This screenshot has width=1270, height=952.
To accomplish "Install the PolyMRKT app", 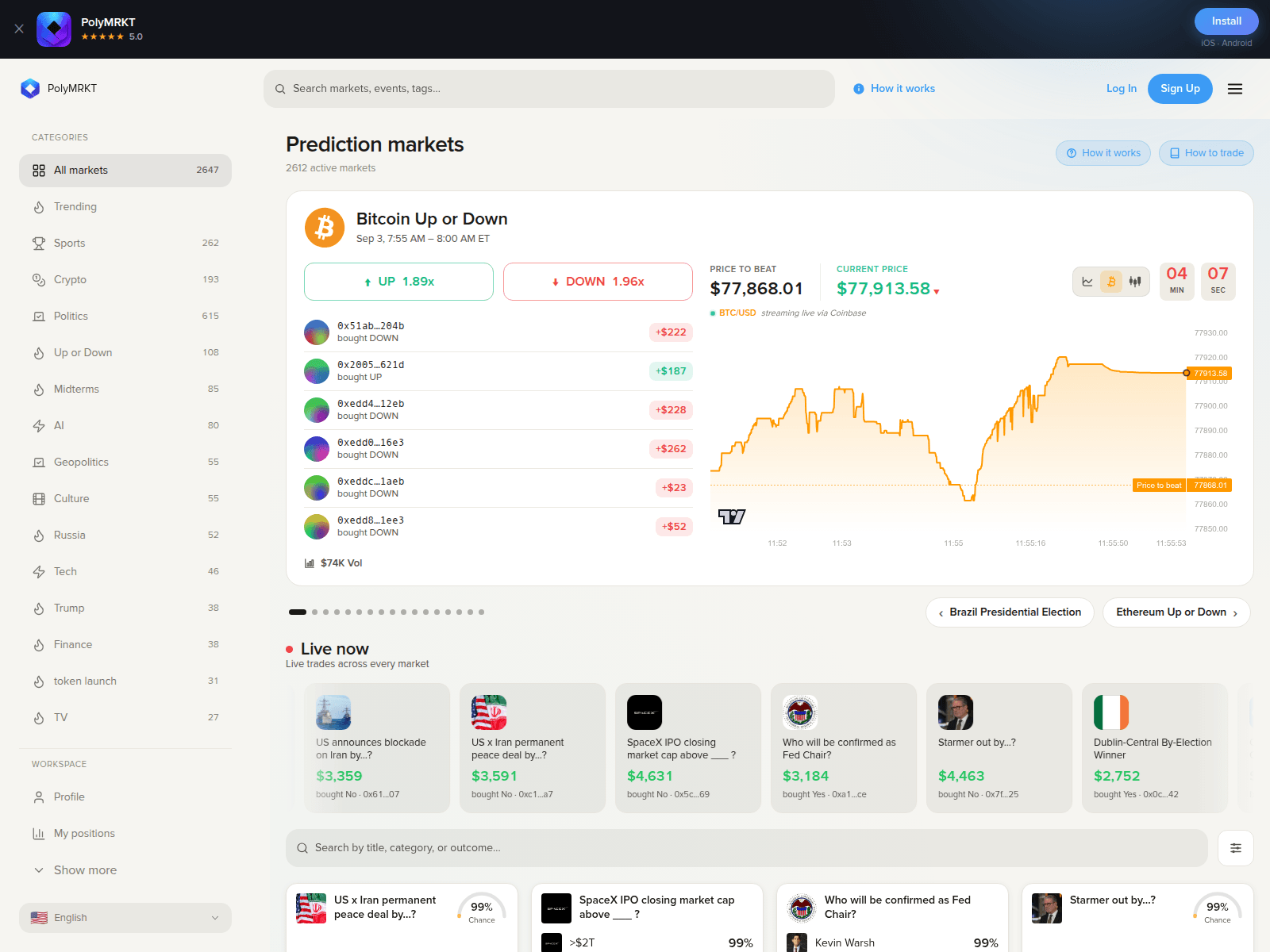I will (1226, 21).
